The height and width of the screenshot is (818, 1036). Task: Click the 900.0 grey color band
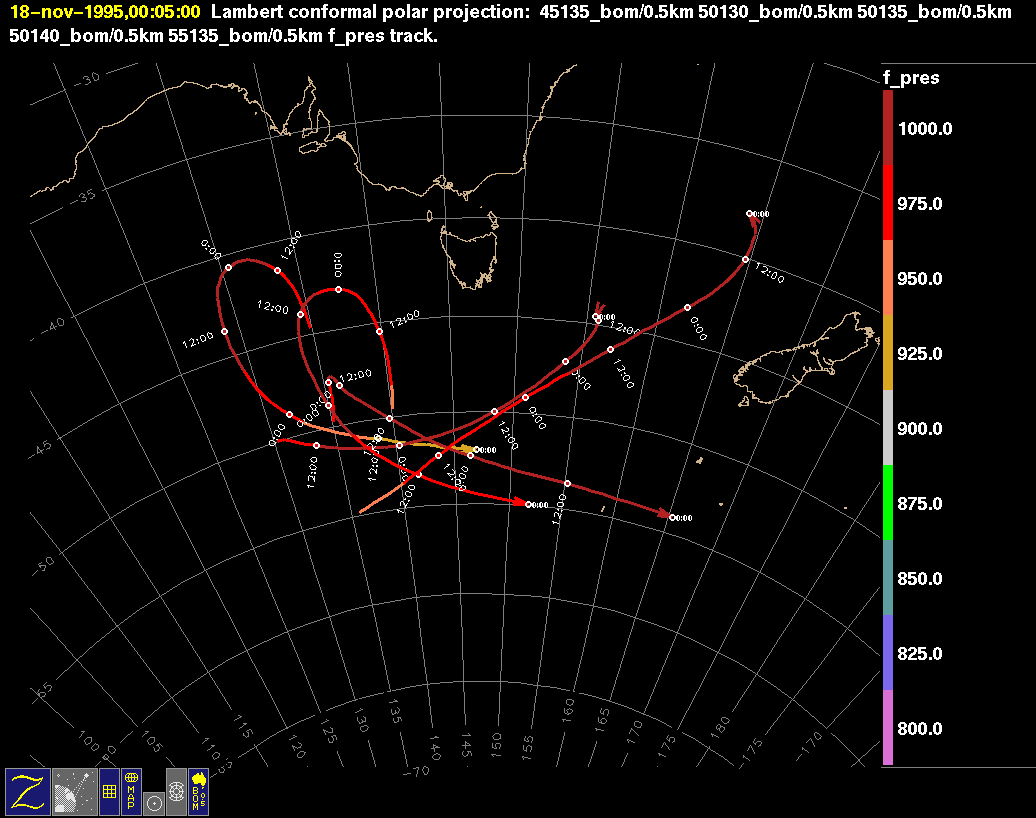coord(888,428)
